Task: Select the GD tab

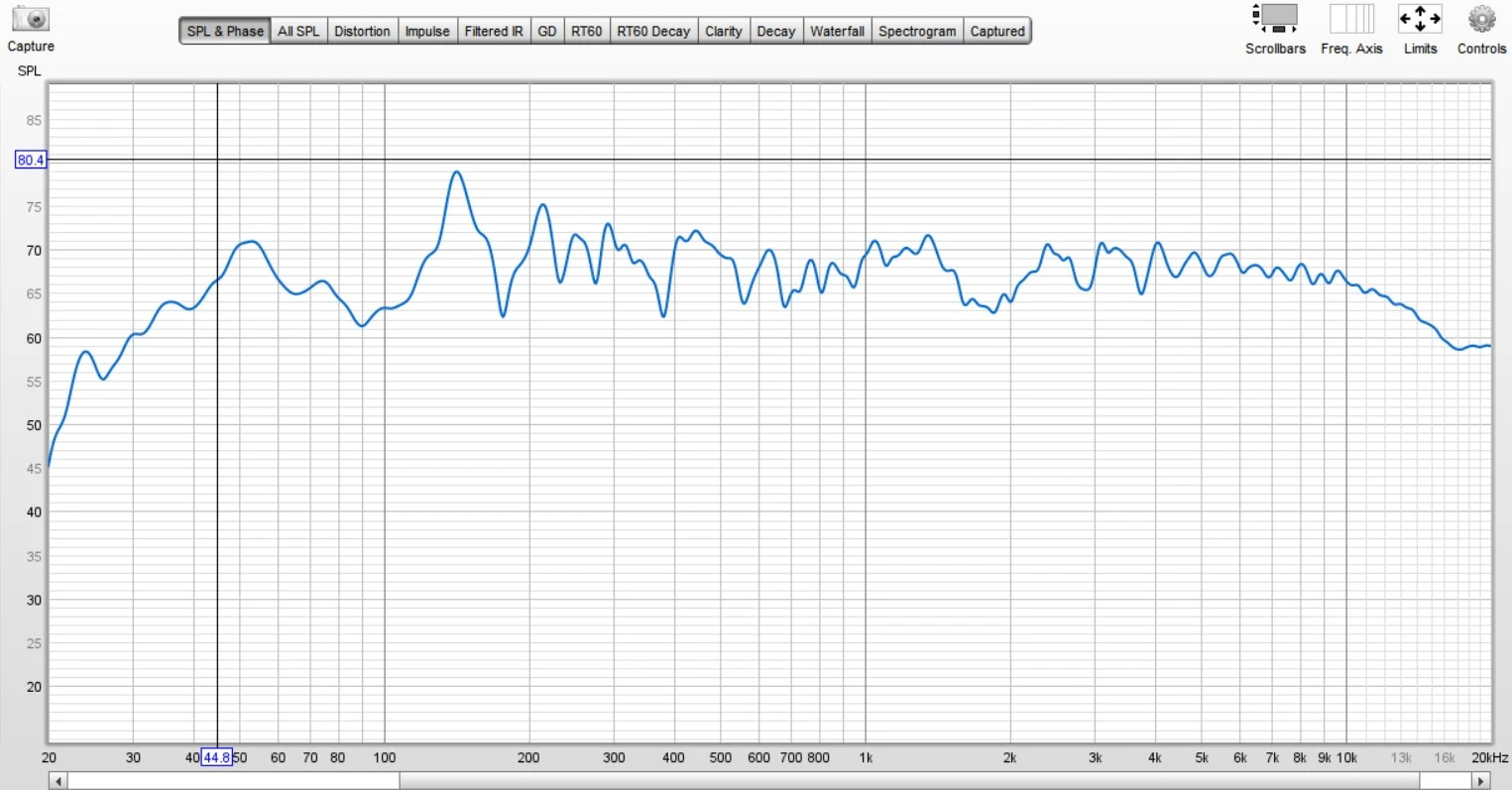Action: click(x=547, y=31)
